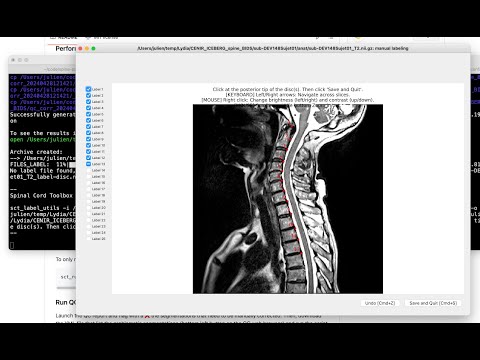480x360 pixels.
Task: Click the labeling window title bar
Action: point(273,48)
